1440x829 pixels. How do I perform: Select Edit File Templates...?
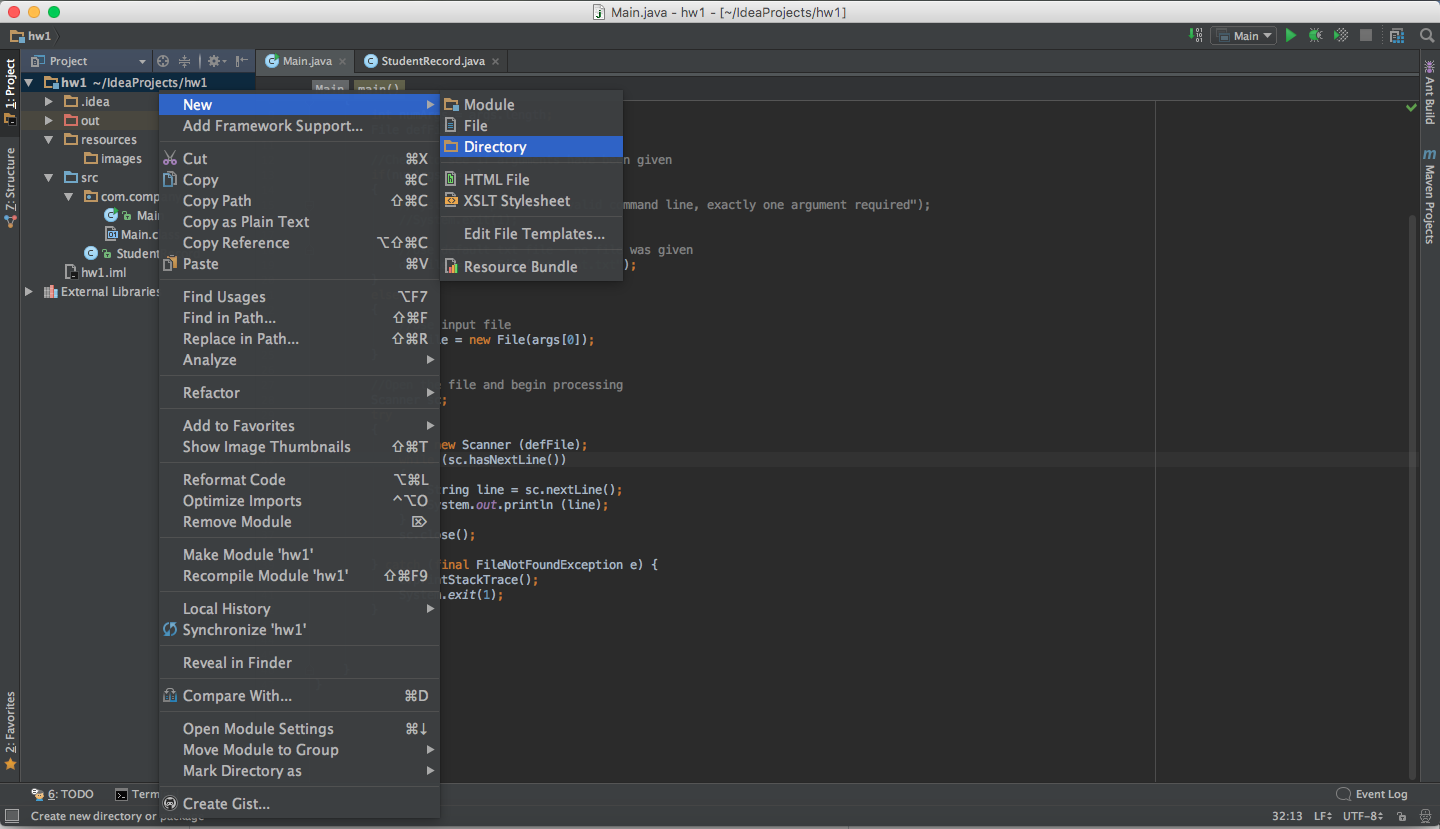pyautogui.click(x=531, y=234)
